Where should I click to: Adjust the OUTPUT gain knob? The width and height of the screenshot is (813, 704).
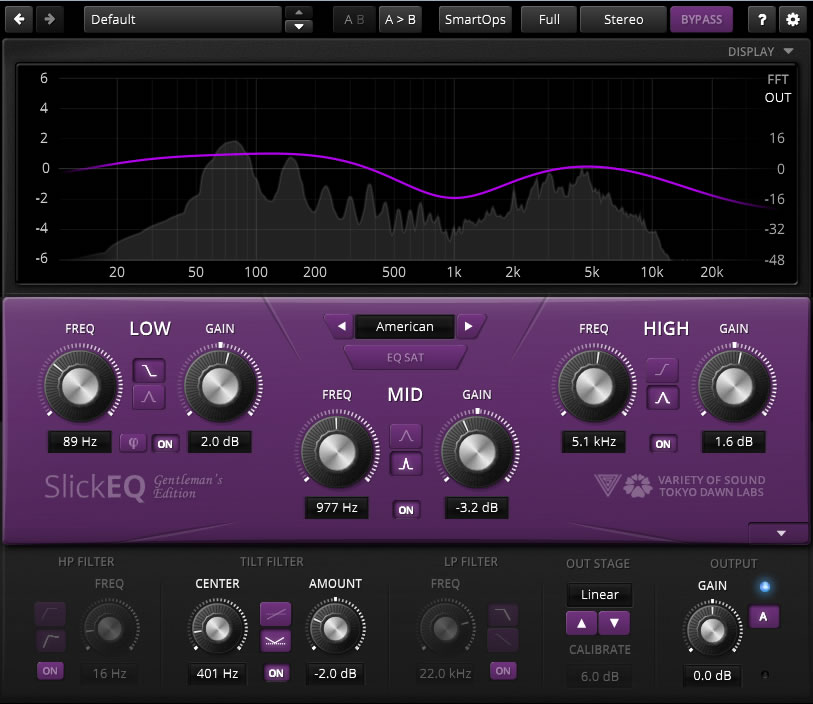(x=712, y=630)
